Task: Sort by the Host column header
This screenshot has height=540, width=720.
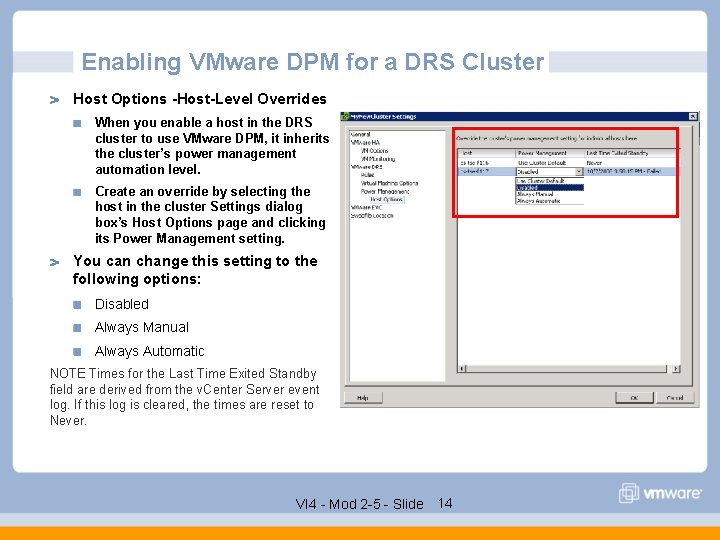Action: point(487,153)
